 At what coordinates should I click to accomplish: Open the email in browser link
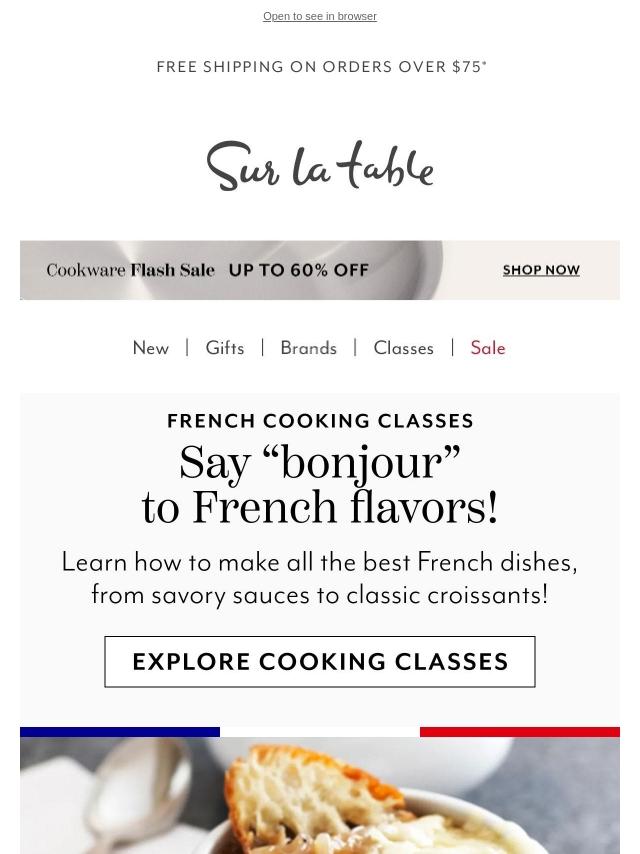coord(320,16)
